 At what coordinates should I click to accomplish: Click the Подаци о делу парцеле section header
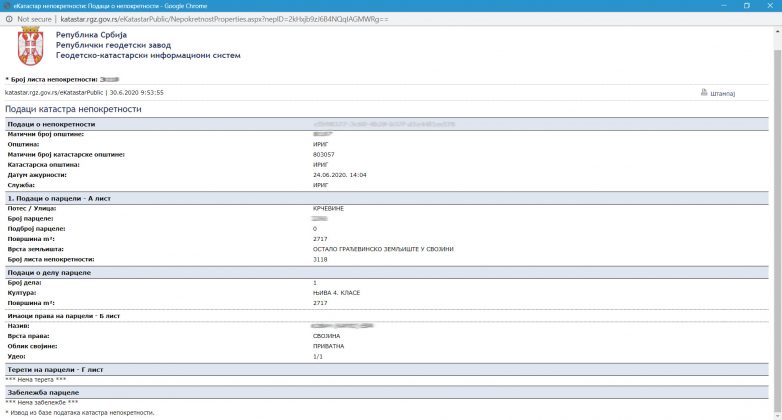click(49, 272)
